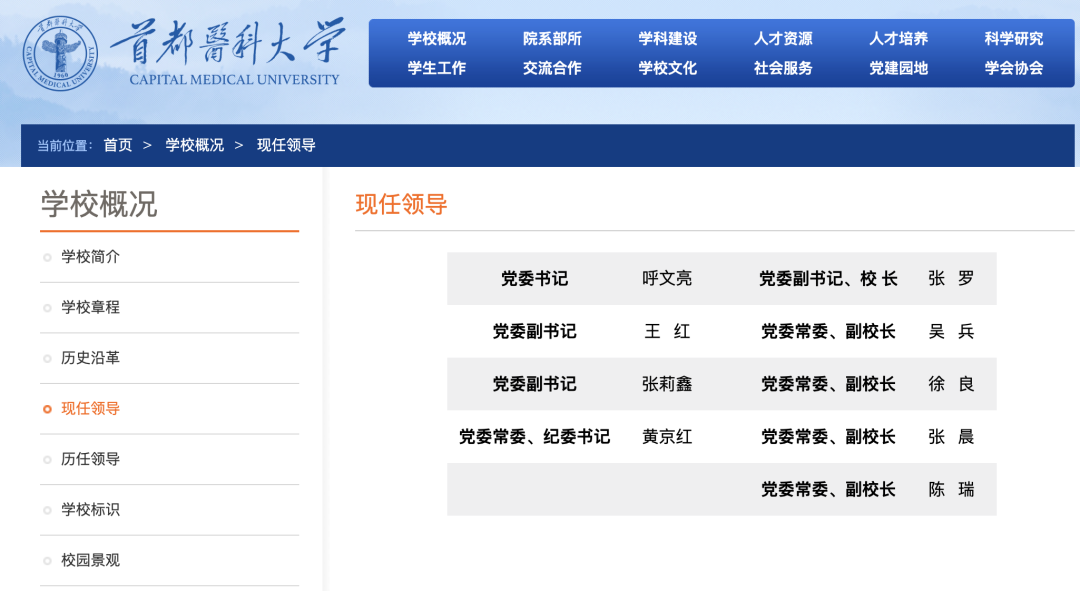
Task: Open 学校标识 in the sidebar
Action: click(x=90, y=510)
